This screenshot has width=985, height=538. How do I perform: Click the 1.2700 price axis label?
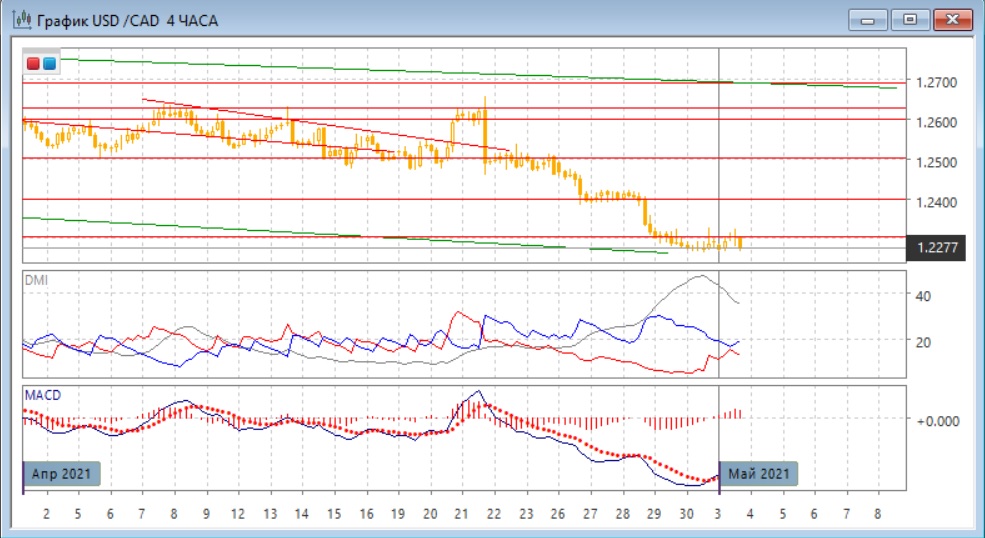938,82
